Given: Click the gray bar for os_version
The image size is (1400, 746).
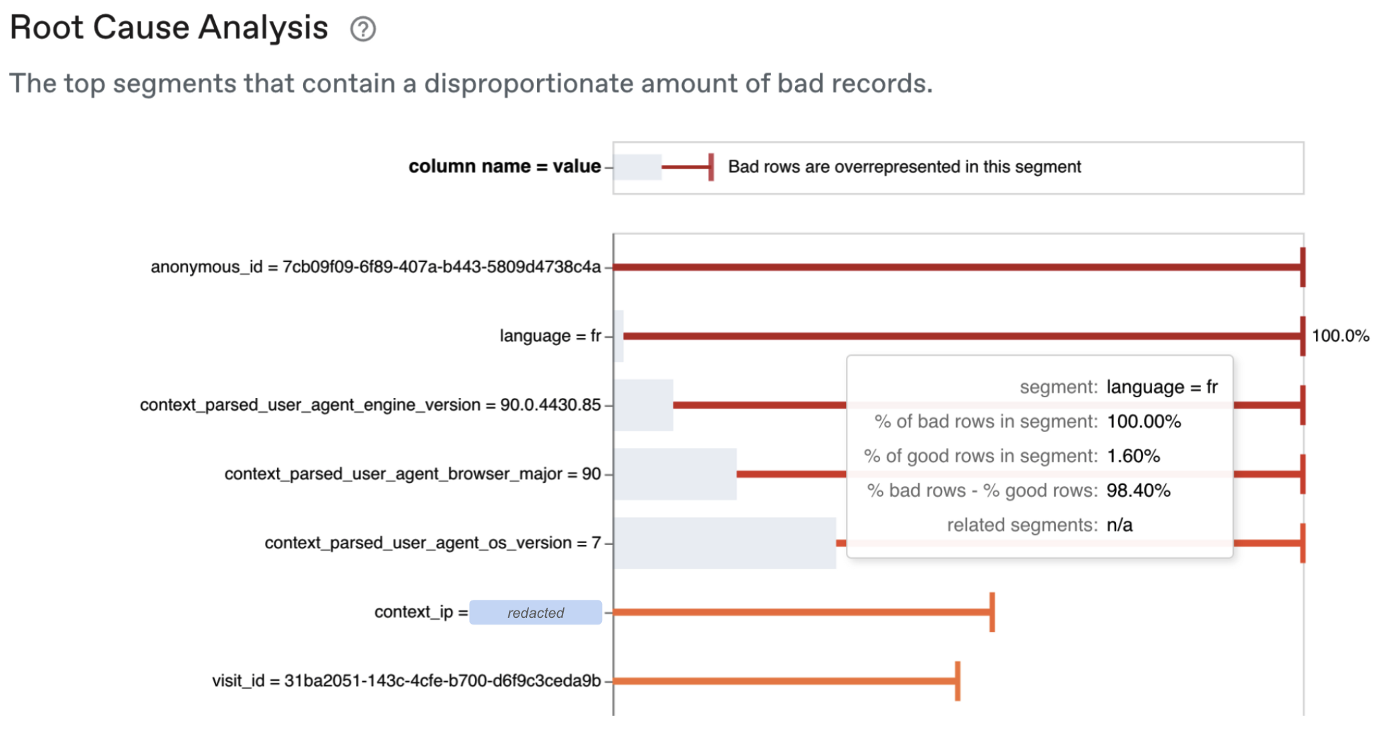Looking at the screenshot, I should pyautogui.click(x=725, y=543).
